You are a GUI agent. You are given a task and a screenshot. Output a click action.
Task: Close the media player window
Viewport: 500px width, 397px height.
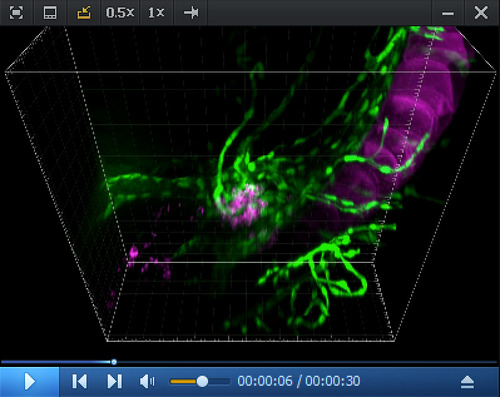point(481,13)
